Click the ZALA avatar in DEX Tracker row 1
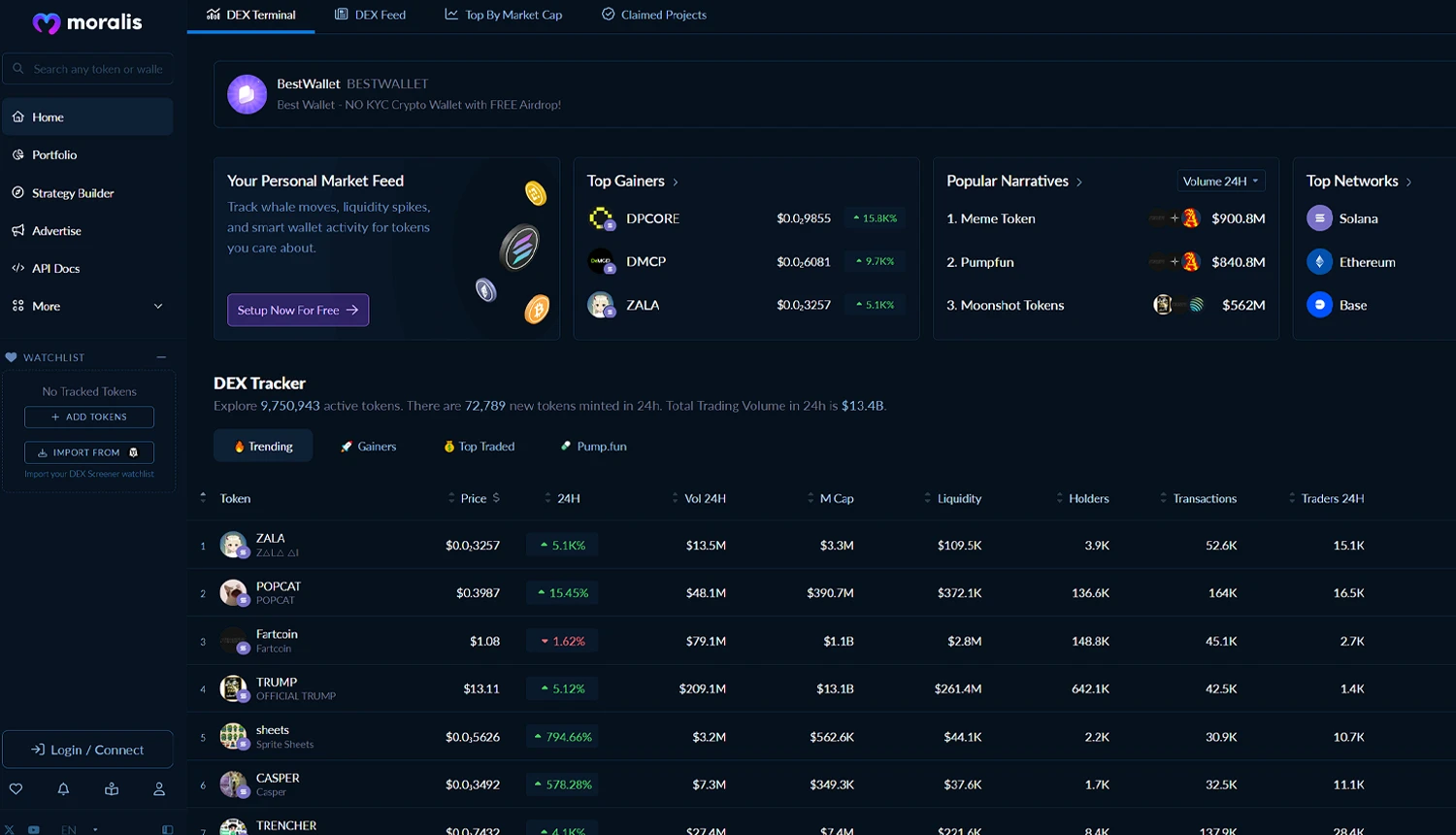 point(233,545)
